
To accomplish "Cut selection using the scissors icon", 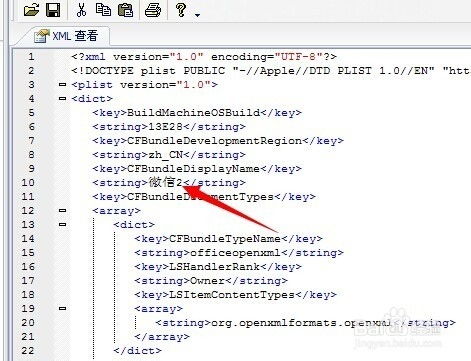I will [x=81, y=10].
